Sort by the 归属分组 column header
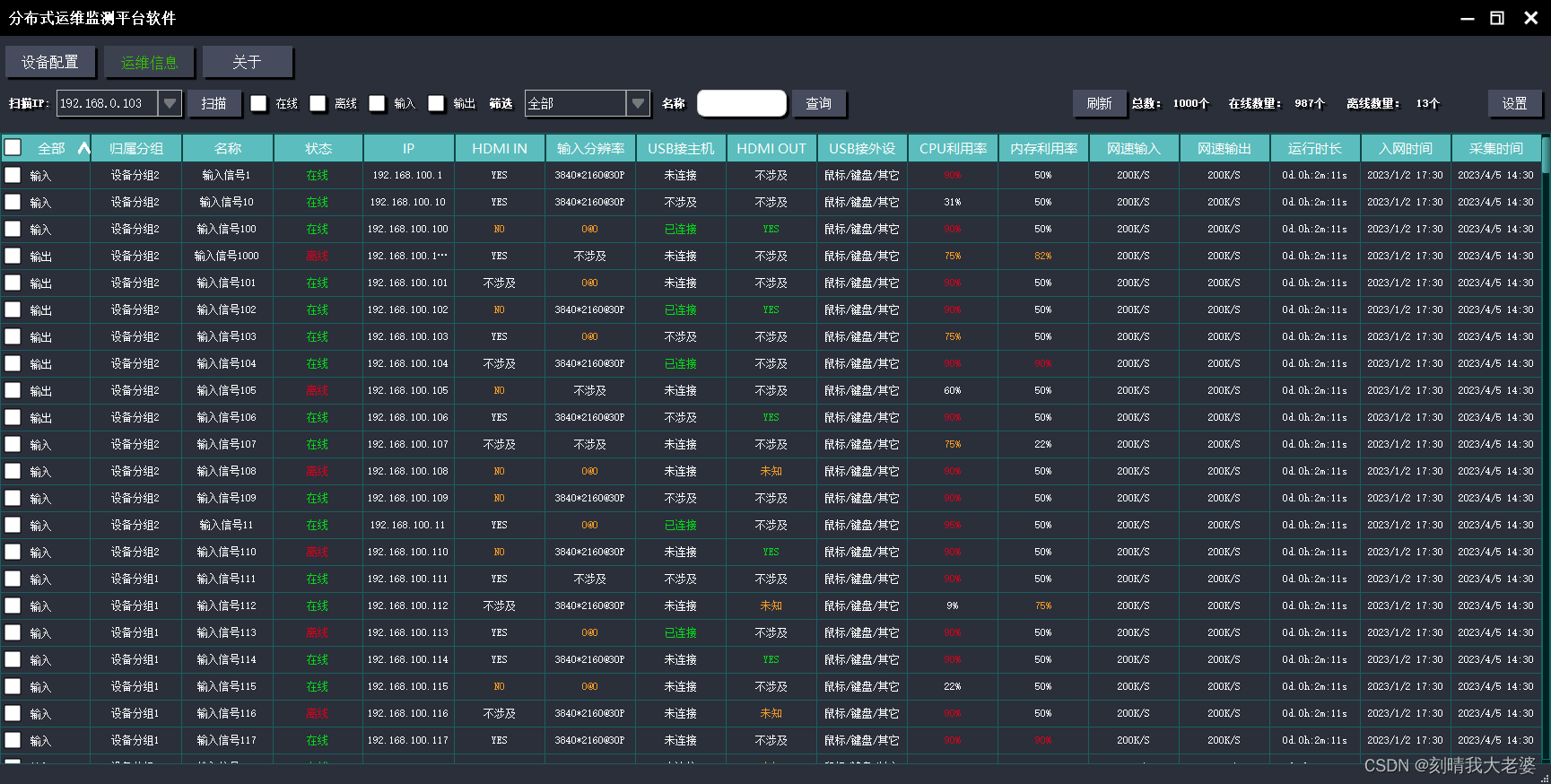1551x784 pixels. [x=136, y=148]
